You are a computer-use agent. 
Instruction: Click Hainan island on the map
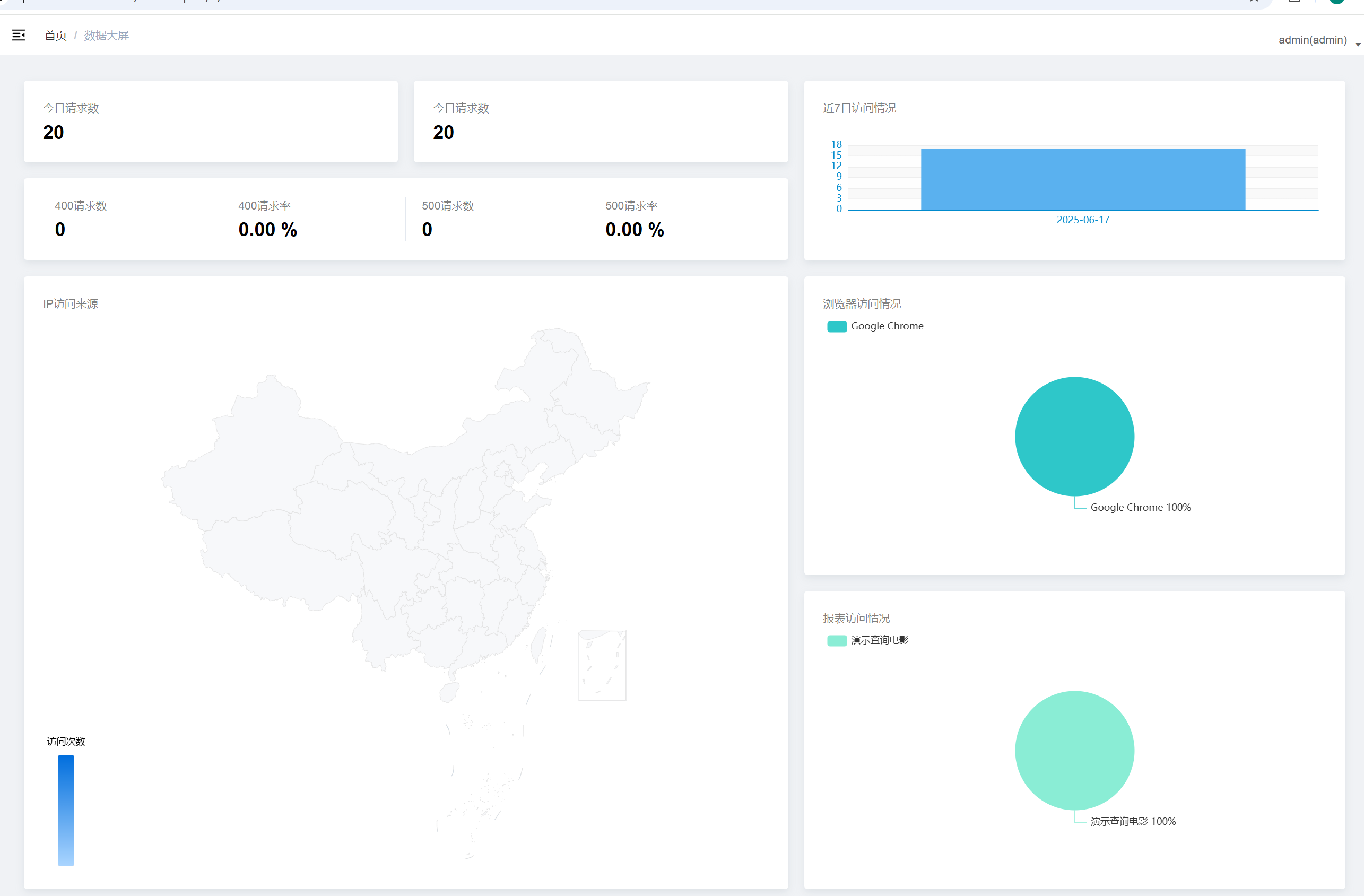pyautogui.click(x=449, y=692)
